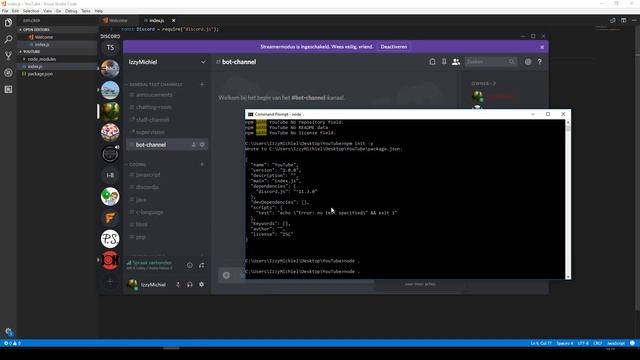Open the P.S. server icon

110,239
